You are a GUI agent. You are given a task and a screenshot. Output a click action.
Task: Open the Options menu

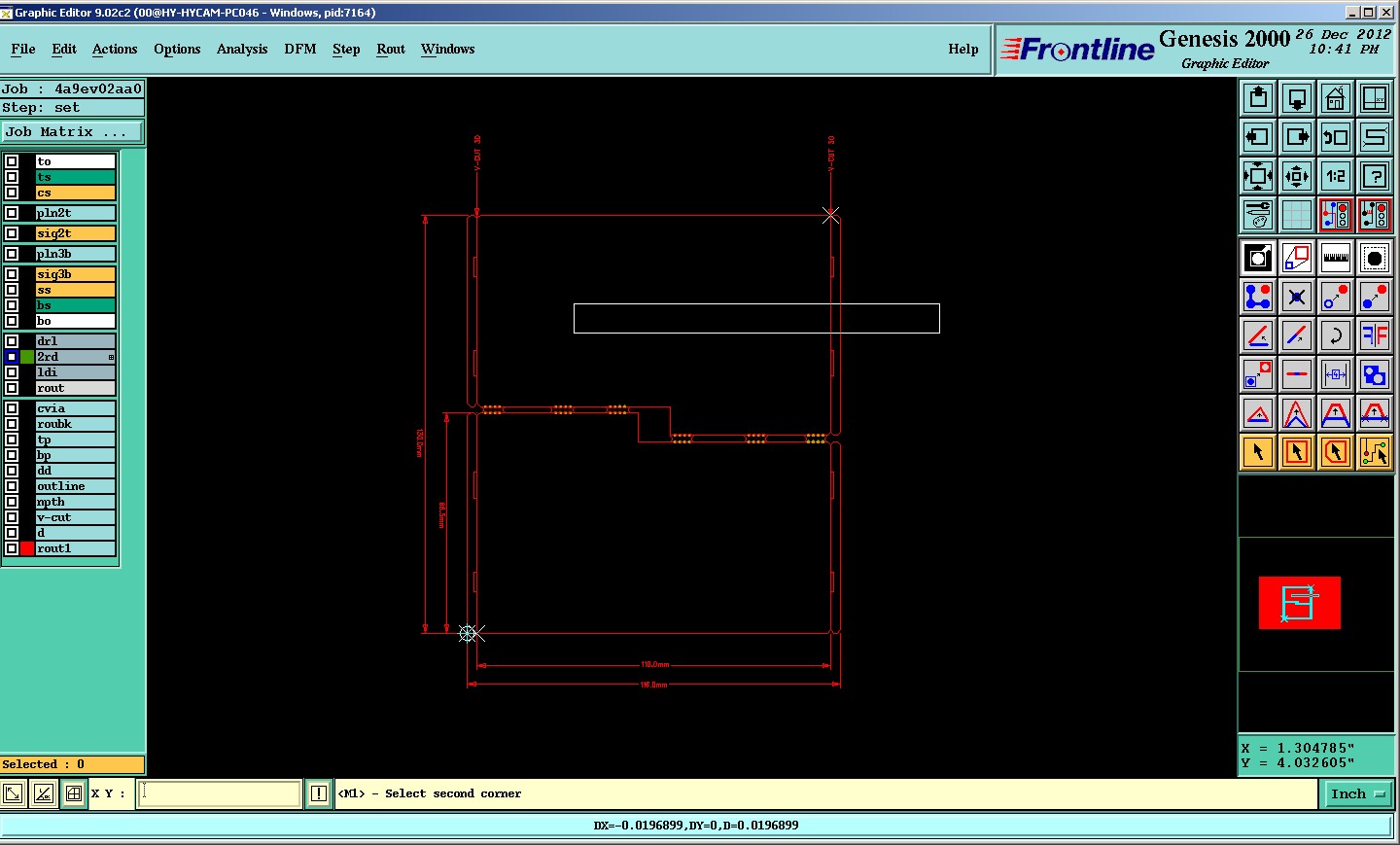coord(177,49)
